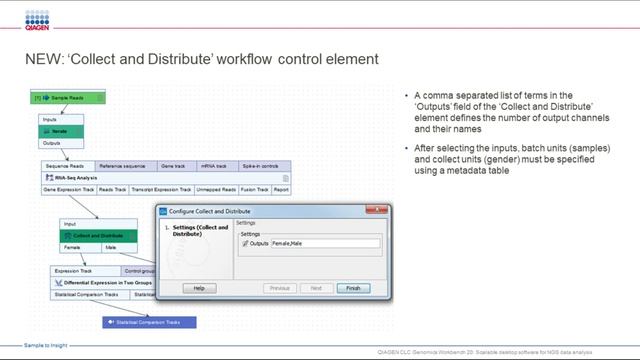Click the Transcript Expression Track output
Viewport: 640px width, 360px height.
161,190
